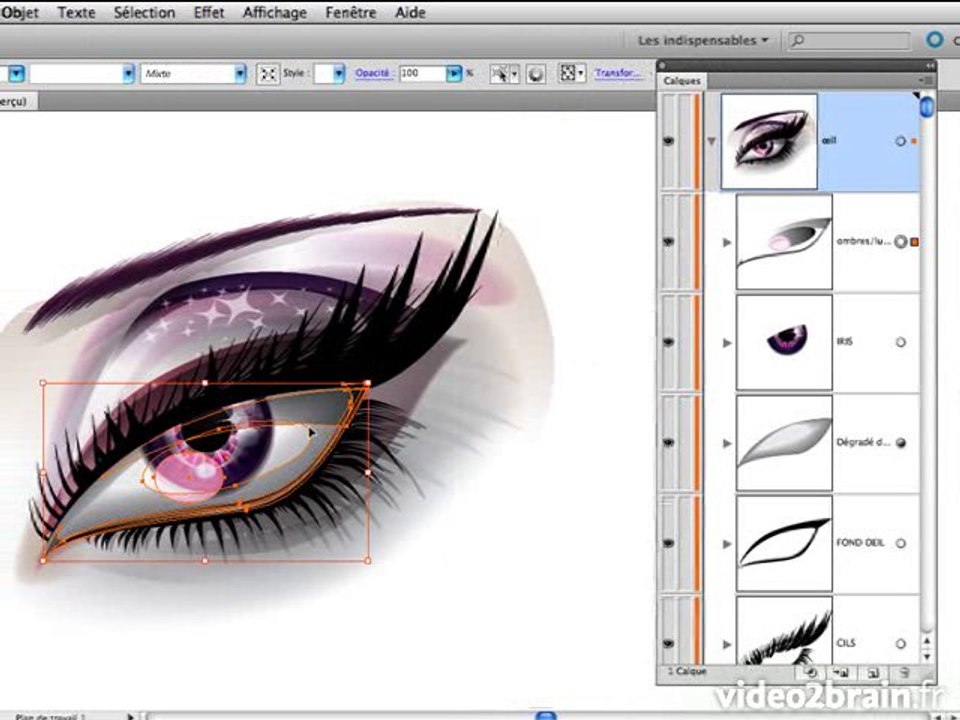Click the create new layer icon
Image resolution: width=960 pixels, height=720 pixels.
click(874, 672)
